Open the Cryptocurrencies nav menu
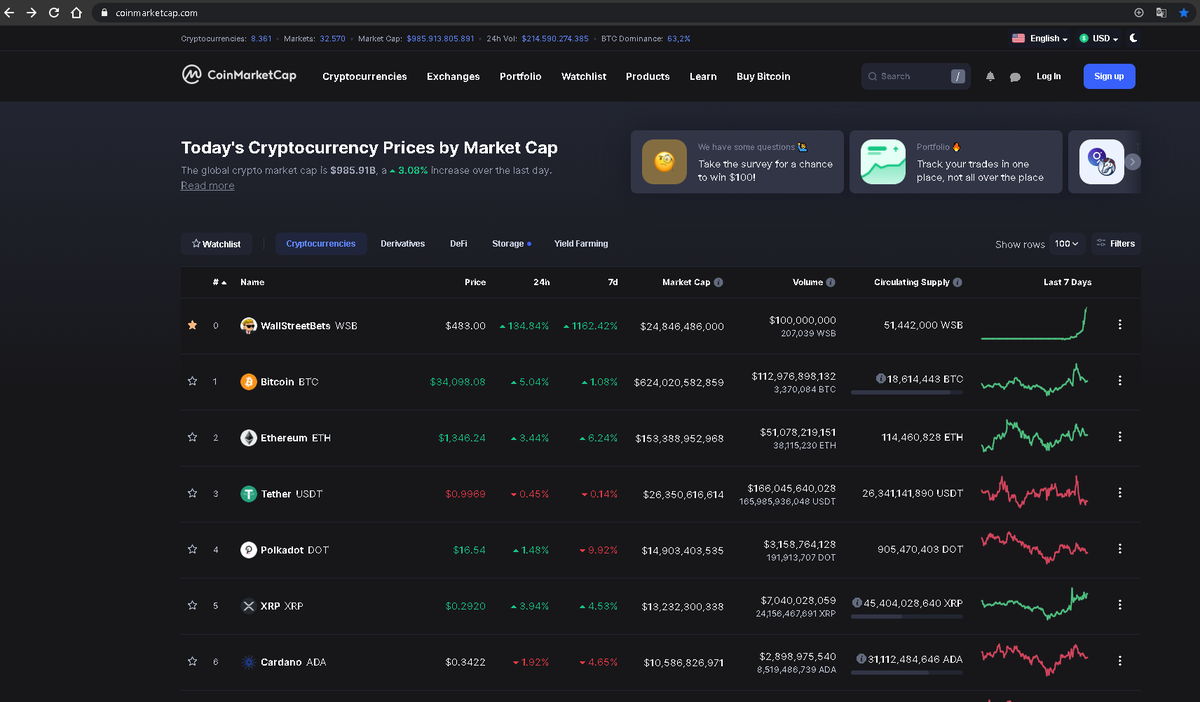1200x702 pixels. (x=364, y=76)
